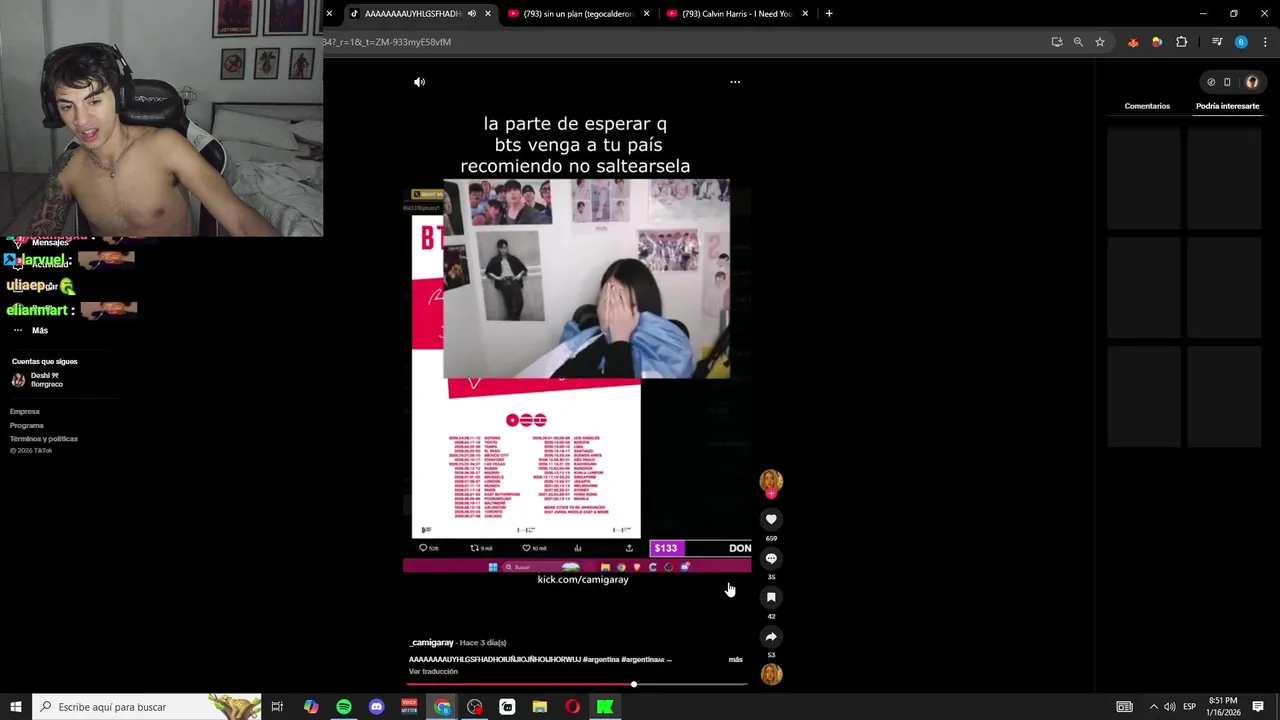The image size is (1280, 720).
Task: Open Windows notifications center
Action: (1258, 707)
